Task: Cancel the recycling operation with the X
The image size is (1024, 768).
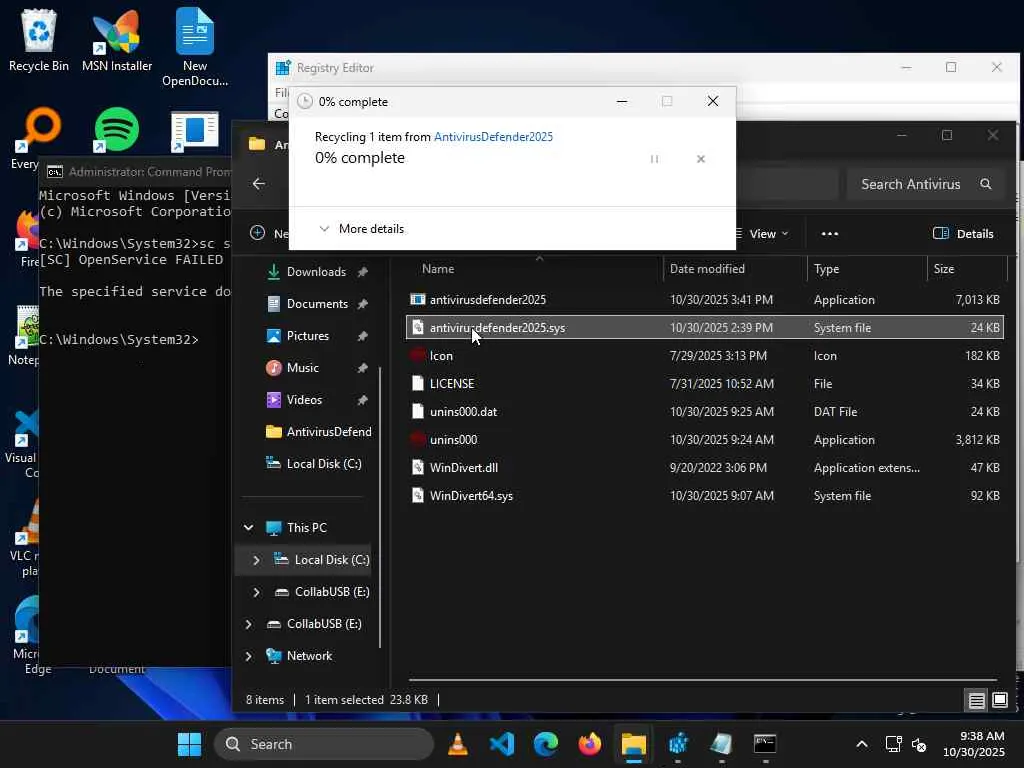Action: pos(701,159)
